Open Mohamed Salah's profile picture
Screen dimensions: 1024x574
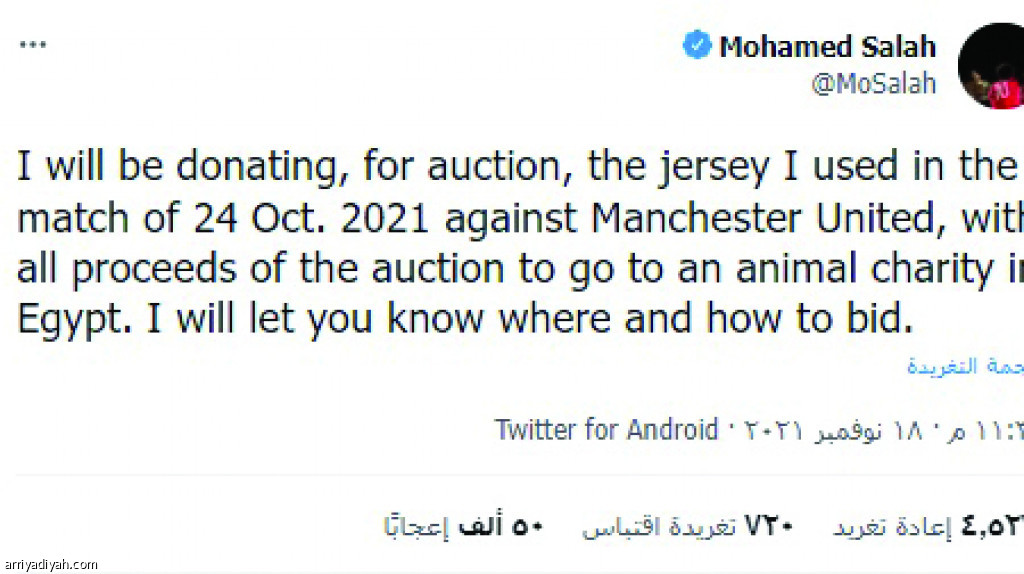tap(991, 66)
